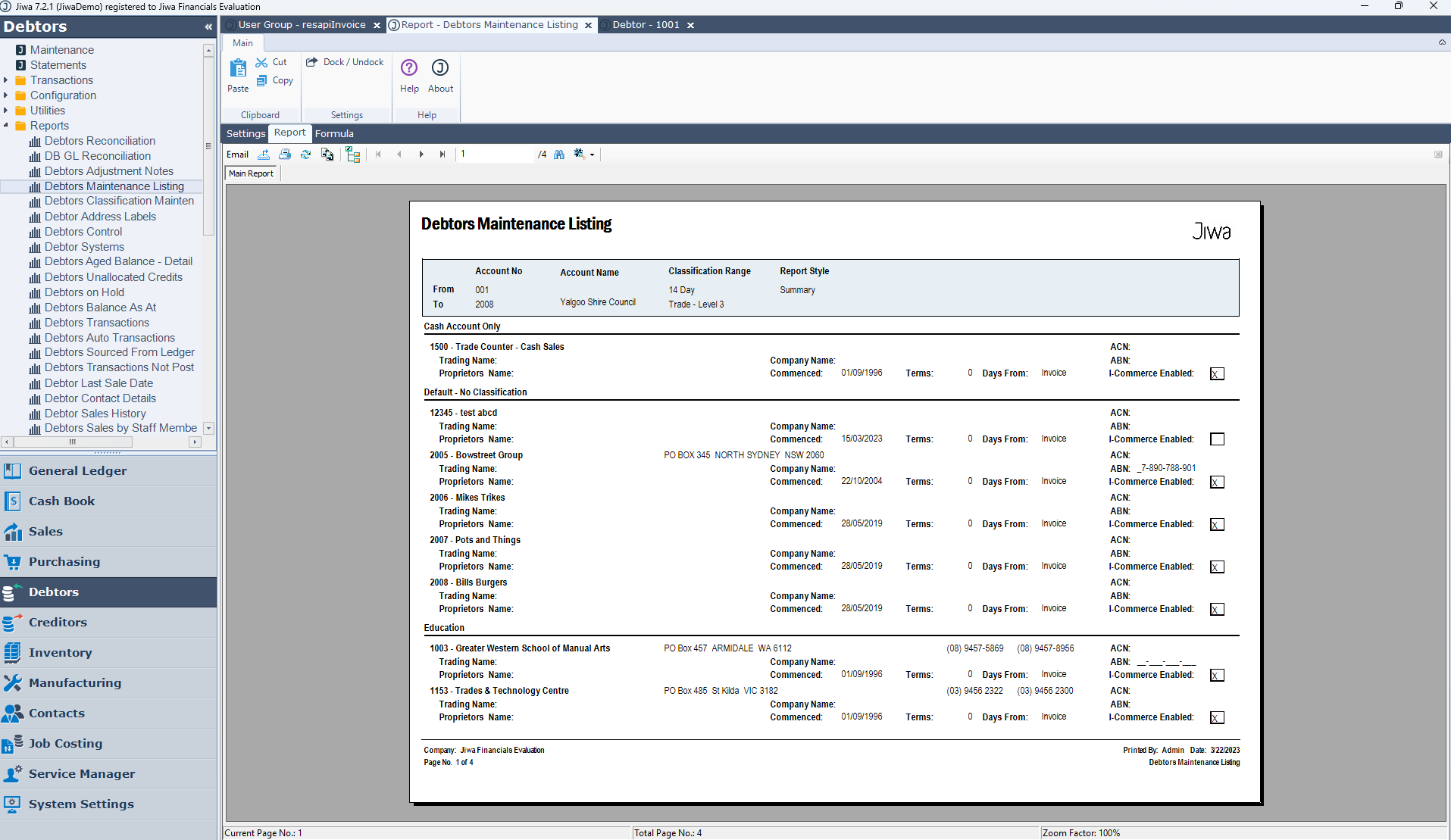The image size is (1451, 840).
Task: Click Dock / Undock button
Action: 346,62
